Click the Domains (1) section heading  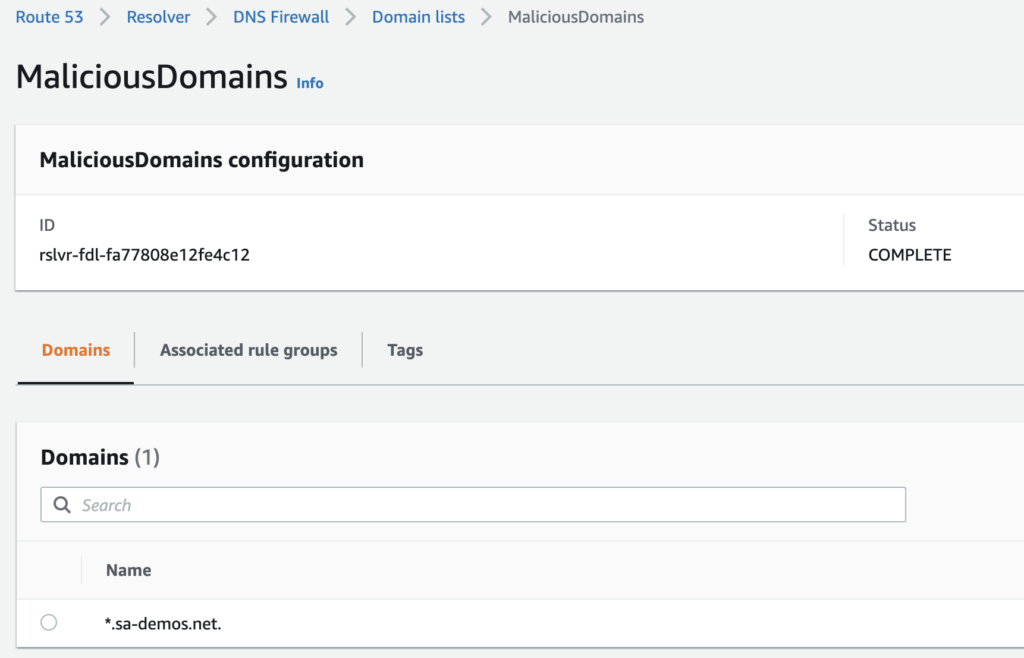(x=100, y=457)
